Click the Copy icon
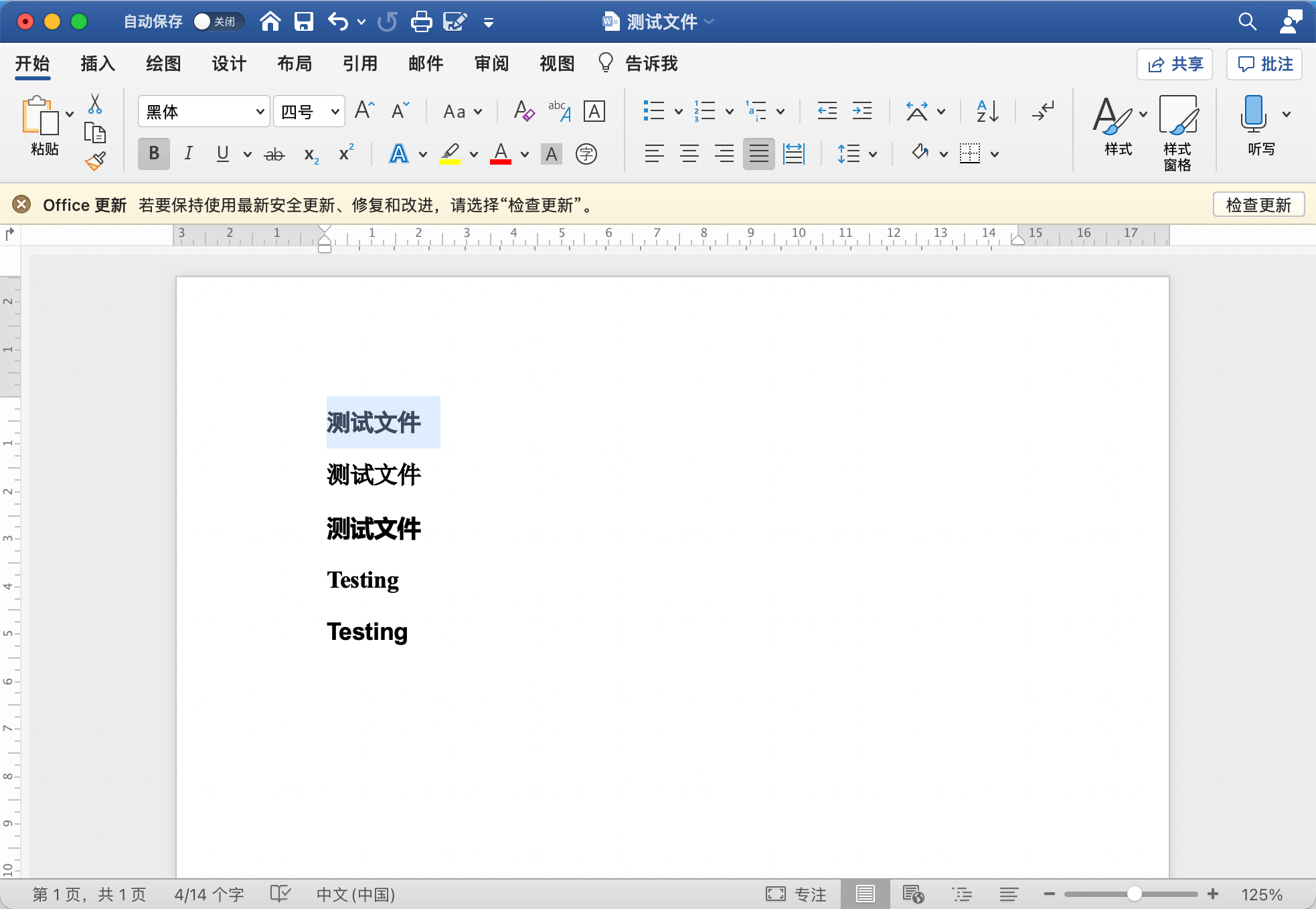Viewport: 1316px width, 909px height. pyautogui.click(x=95, y=133)
